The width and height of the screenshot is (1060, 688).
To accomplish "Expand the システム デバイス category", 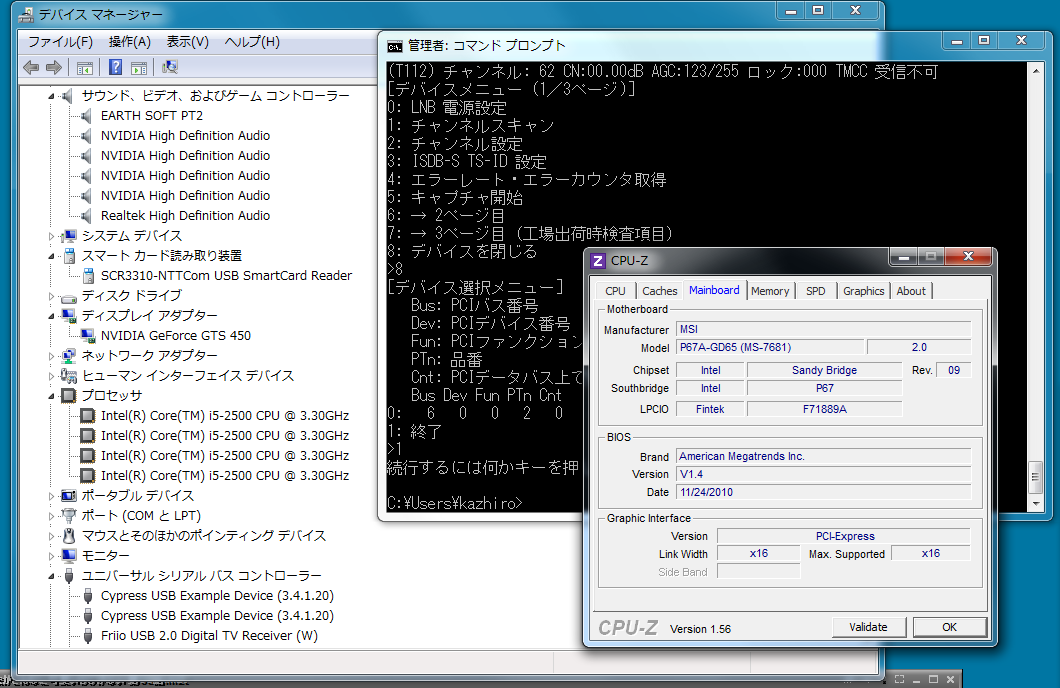I will pos(53,236).
